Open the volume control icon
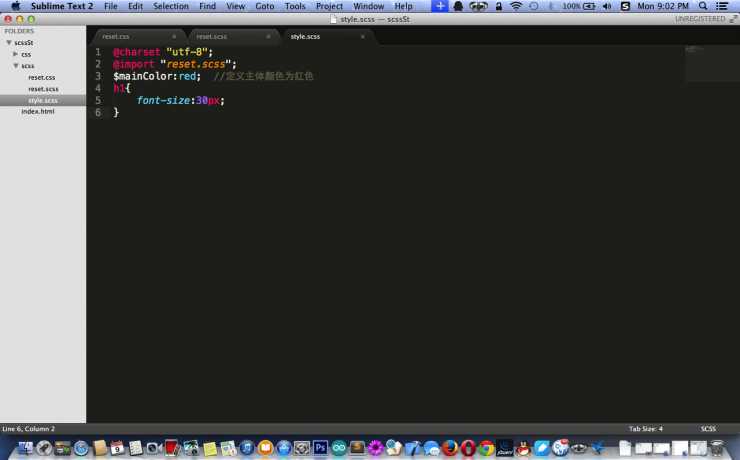Image resolution: width=740 pixels, height=460 pixels. coord(607,6)
